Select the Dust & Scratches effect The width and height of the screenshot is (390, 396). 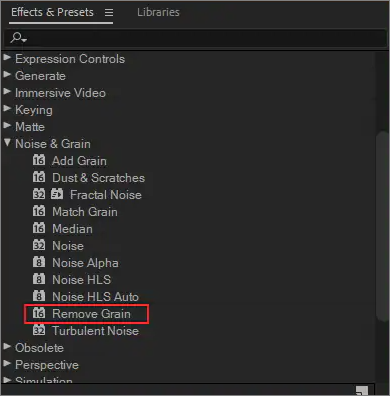click(98, 178)
